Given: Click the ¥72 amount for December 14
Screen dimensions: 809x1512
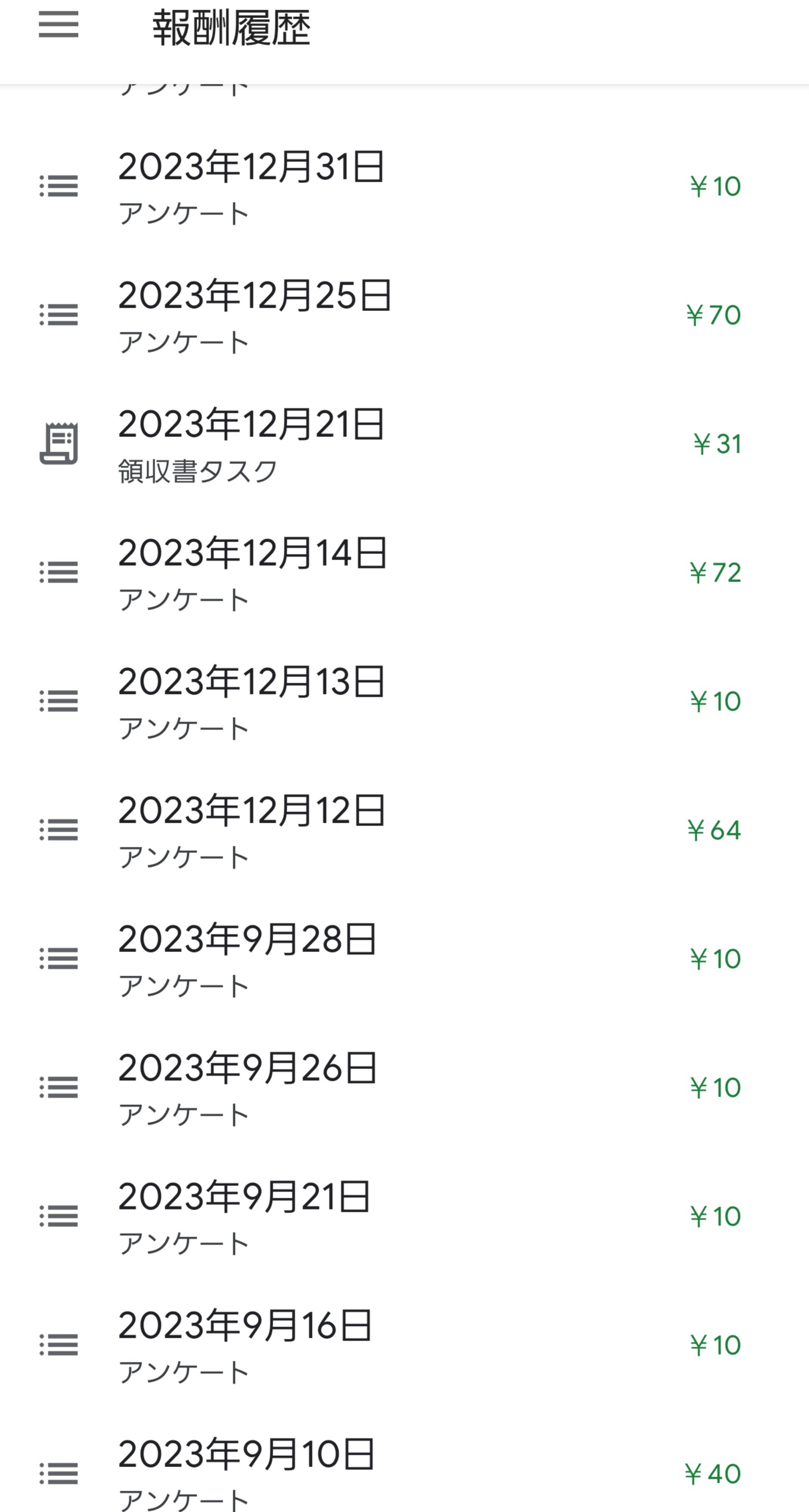Looking at the screenshot, I should click(715, 573).
